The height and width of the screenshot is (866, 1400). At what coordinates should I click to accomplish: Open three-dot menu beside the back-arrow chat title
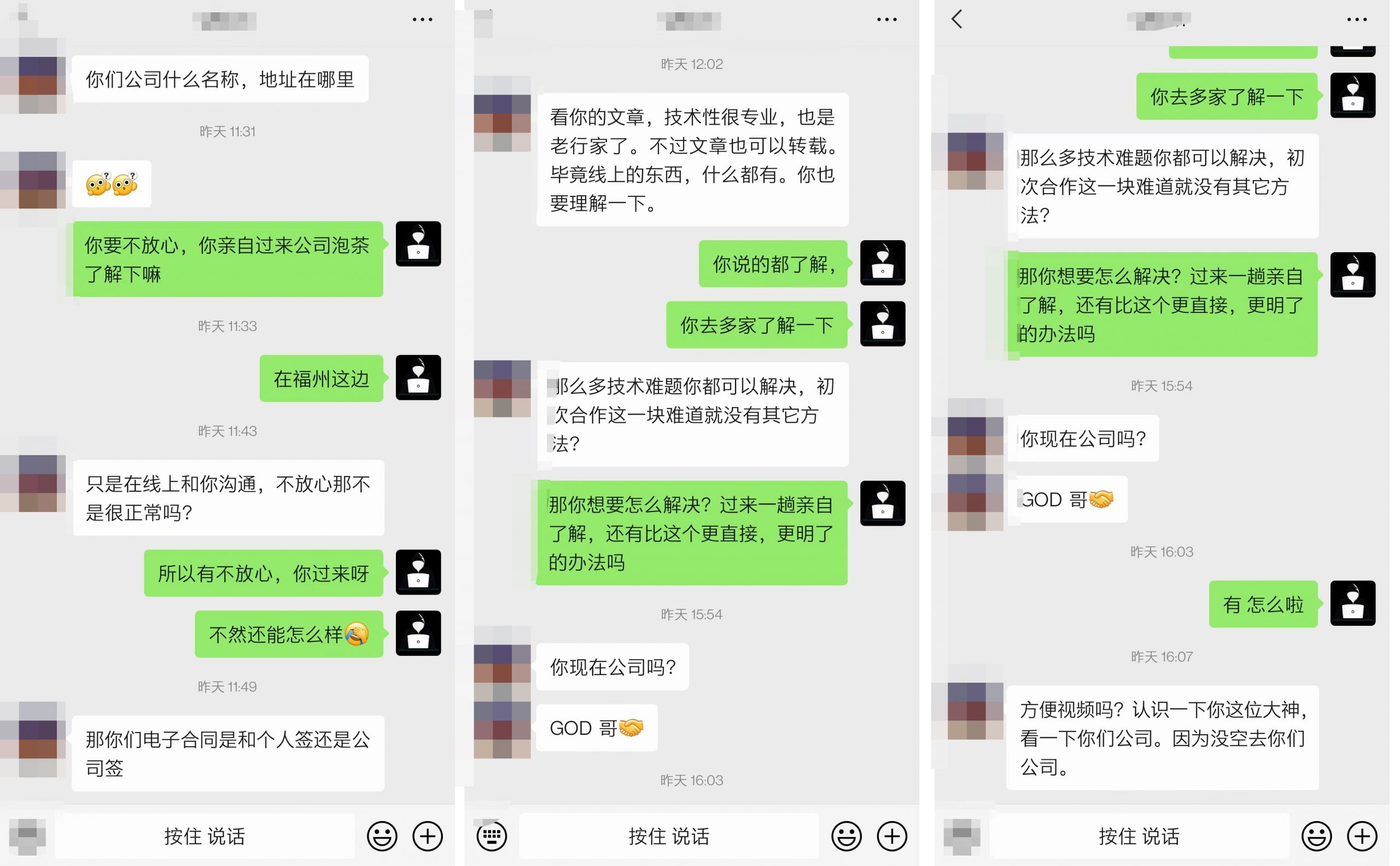pos(1357,20)
